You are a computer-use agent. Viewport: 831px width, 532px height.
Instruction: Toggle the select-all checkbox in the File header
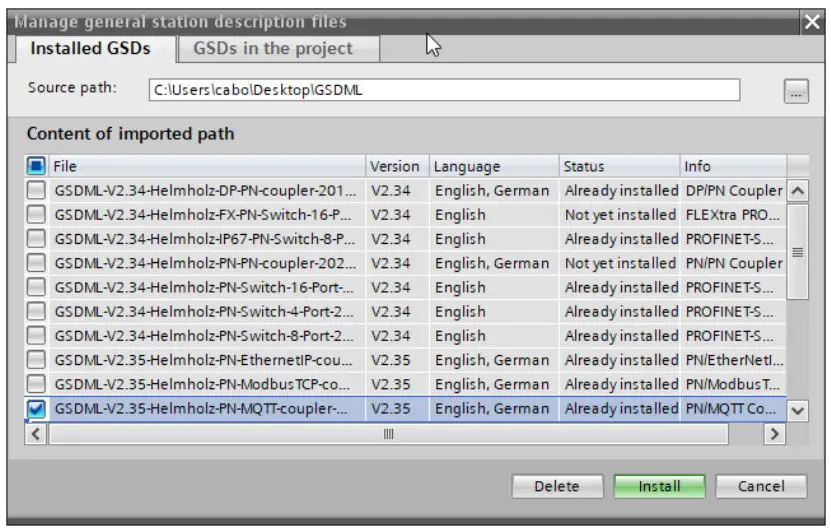coord(36,166)
